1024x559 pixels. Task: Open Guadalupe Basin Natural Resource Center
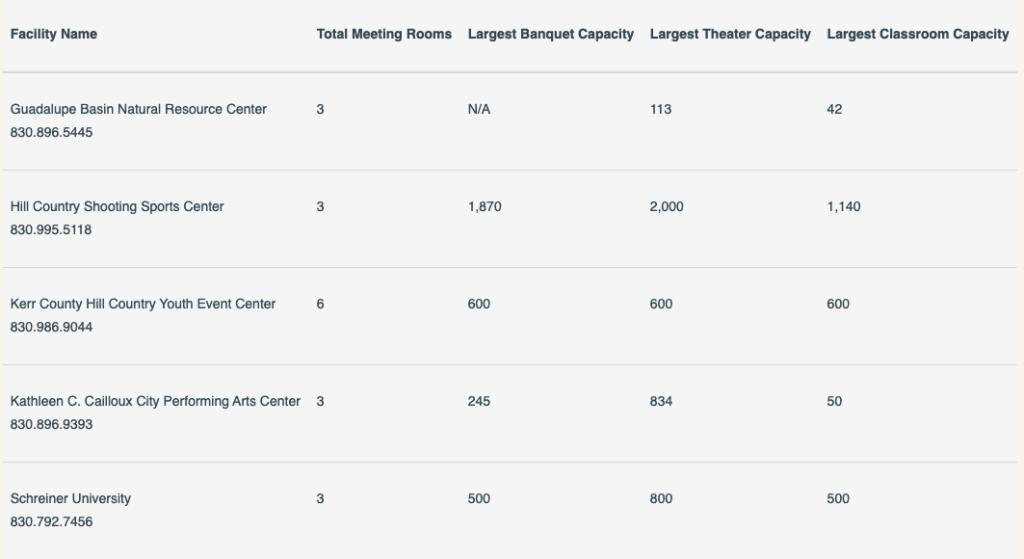[x=138, y=109]
